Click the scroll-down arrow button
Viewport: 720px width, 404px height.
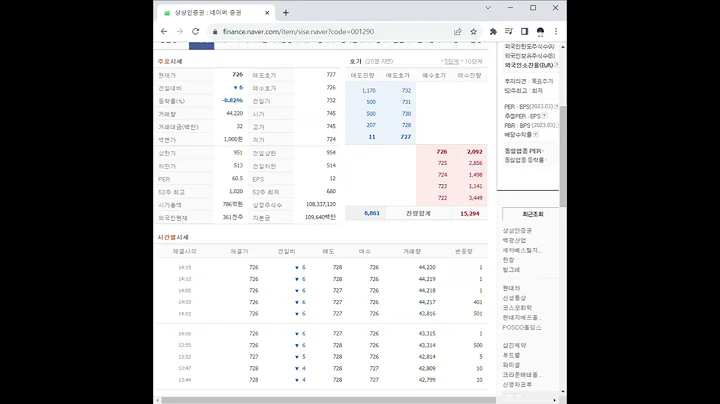coord(563,392)
